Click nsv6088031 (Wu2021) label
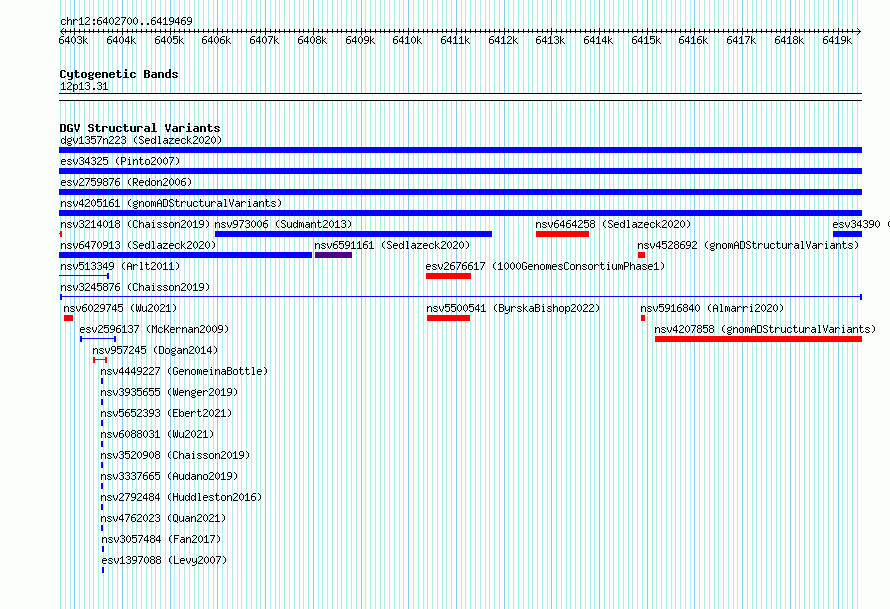 157,434
